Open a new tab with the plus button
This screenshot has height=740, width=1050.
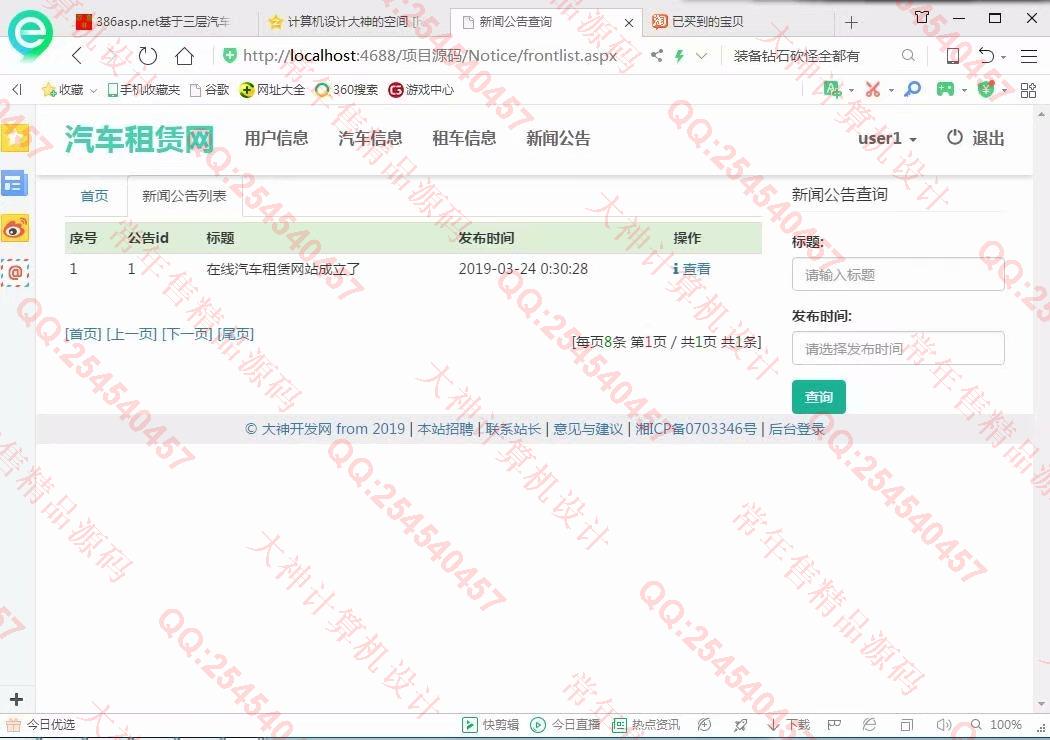(851, 22)
